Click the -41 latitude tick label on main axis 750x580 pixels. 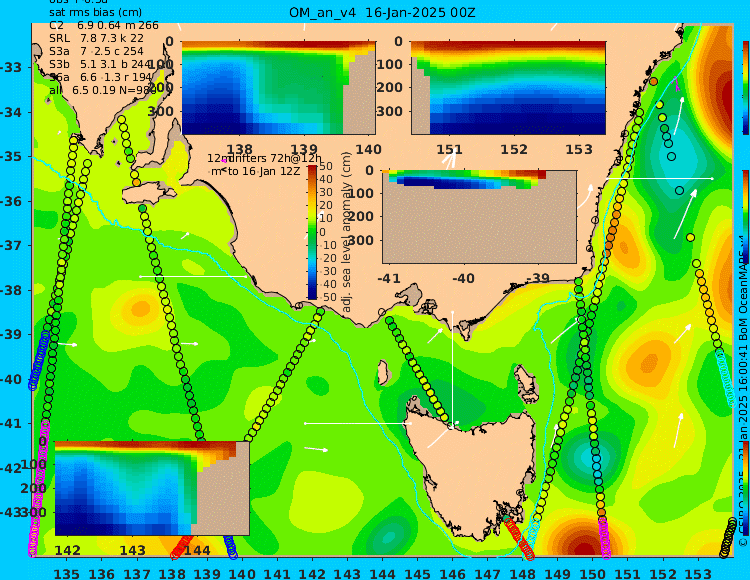[11, 423]
